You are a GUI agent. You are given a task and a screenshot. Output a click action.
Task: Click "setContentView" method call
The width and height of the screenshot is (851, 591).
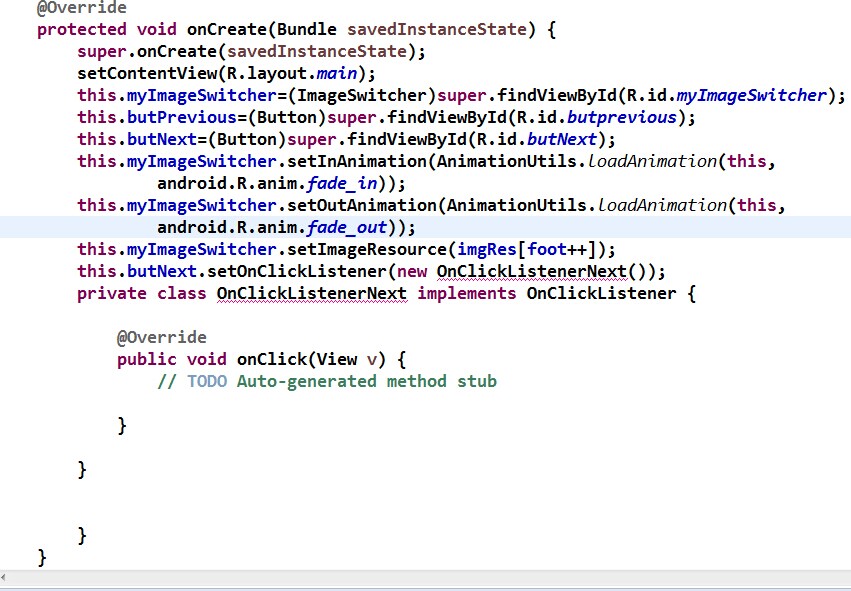coord(147,73)
